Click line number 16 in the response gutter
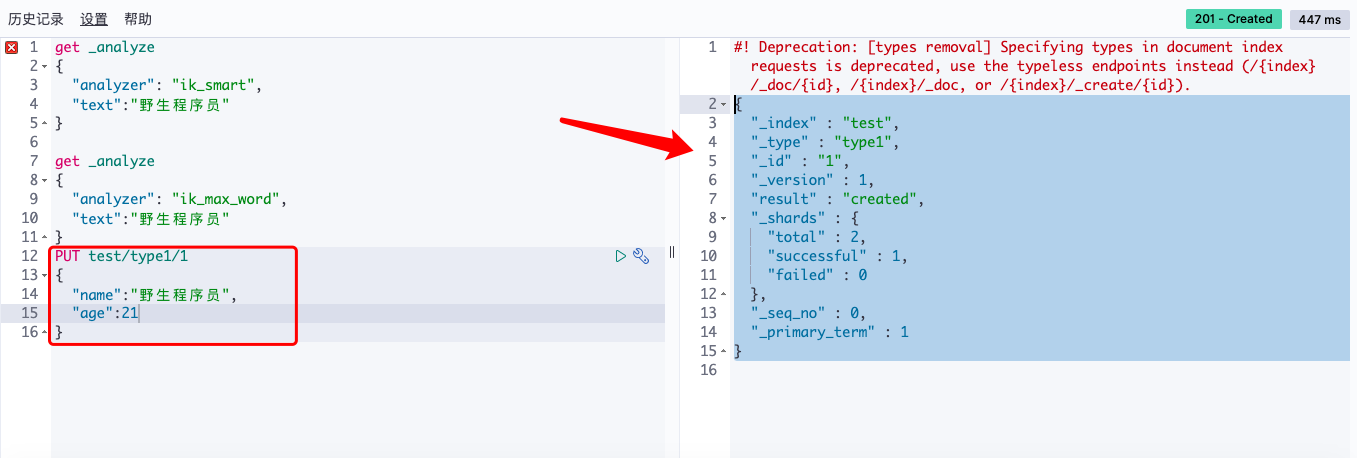This screenshot has height=458, width=1357. (709, 370)
